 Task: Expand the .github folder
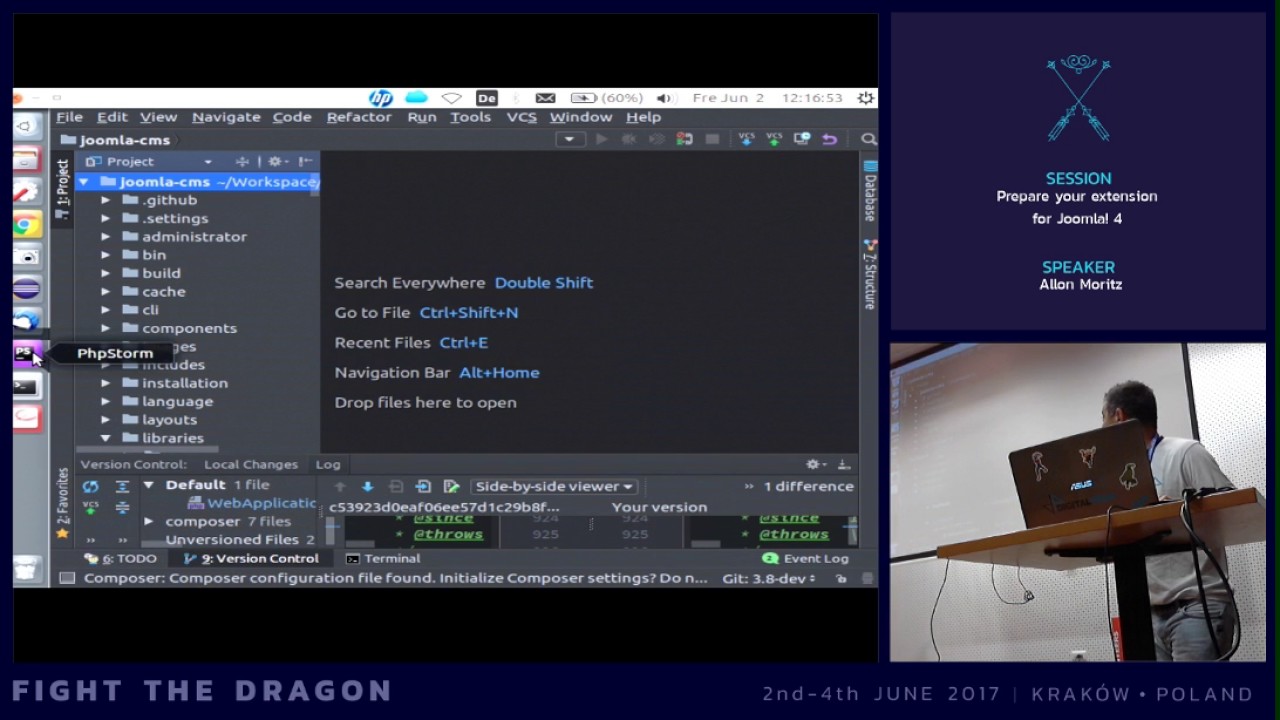(x=106, y=200)
